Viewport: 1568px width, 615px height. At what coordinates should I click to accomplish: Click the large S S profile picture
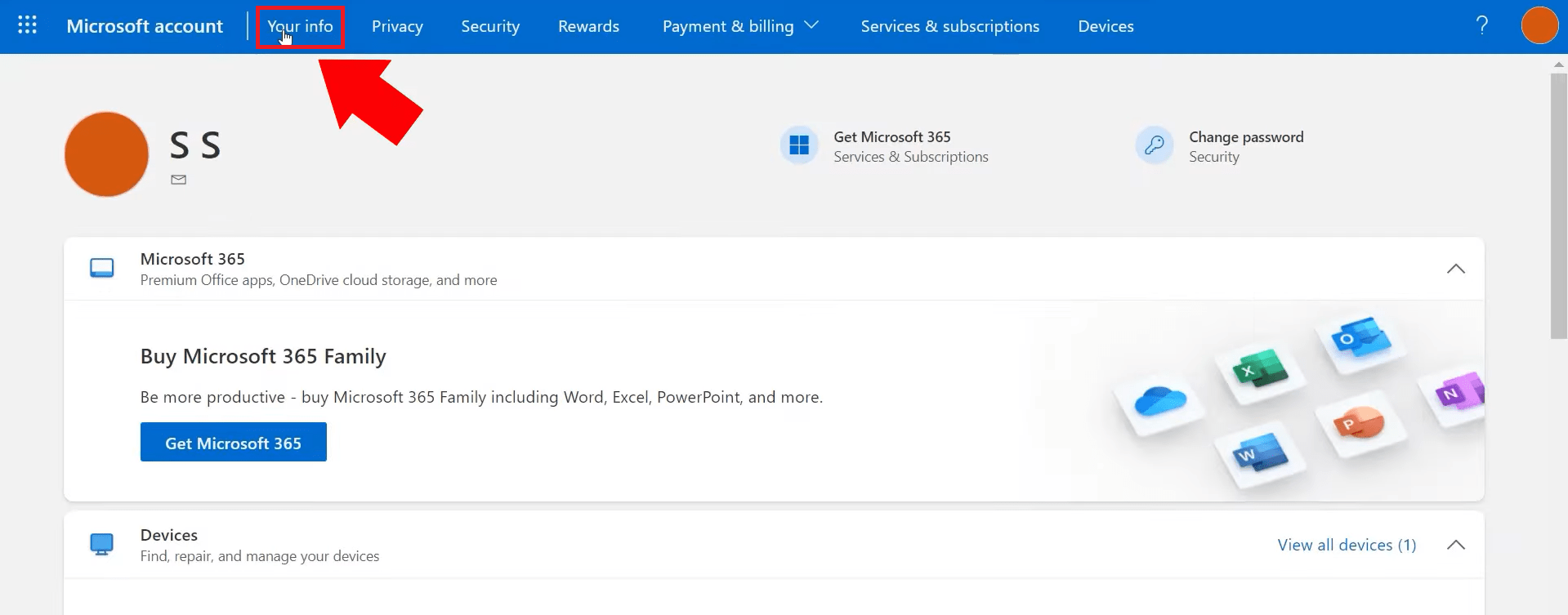click(x=106, y=154)
